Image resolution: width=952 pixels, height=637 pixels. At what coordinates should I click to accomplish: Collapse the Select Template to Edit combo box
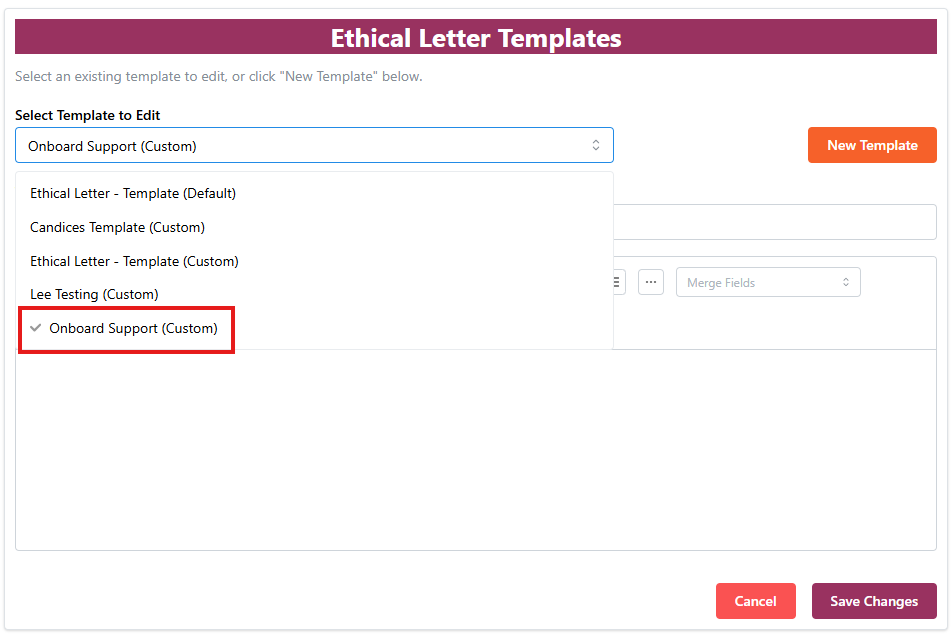coord(314,146)
